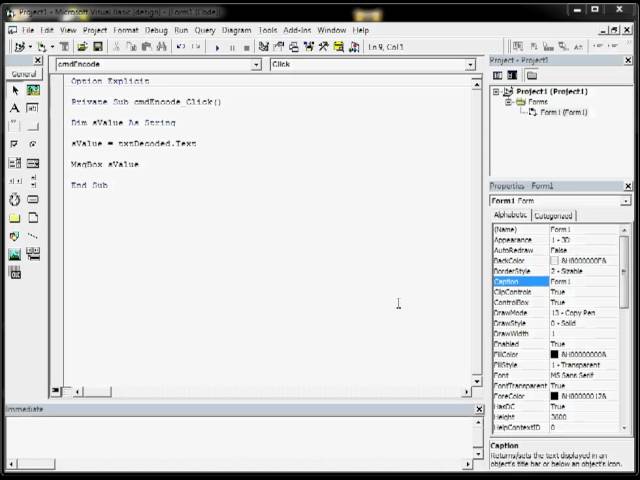The width and height of the screenshot is (640, 480).
Task: Open Project Explorer from the toolbar
Action: coord(264,47)
